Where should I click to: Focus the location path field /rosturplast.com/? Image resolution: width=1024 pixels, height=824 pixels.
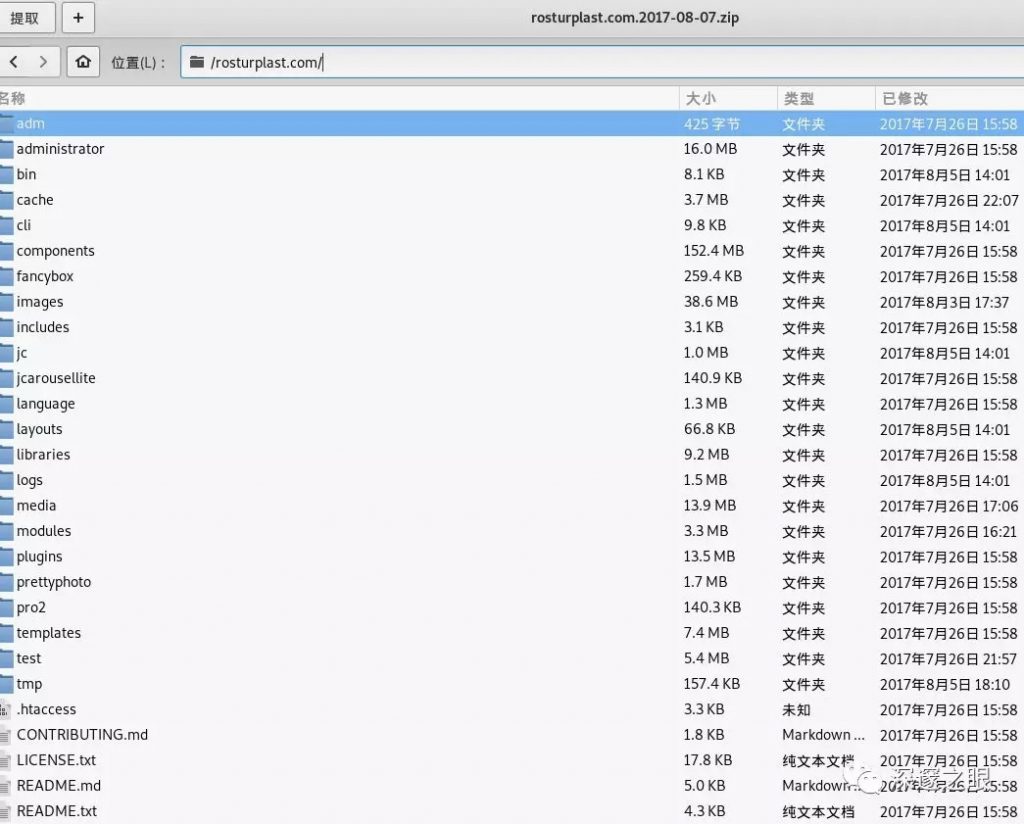[x=601, y=62]
